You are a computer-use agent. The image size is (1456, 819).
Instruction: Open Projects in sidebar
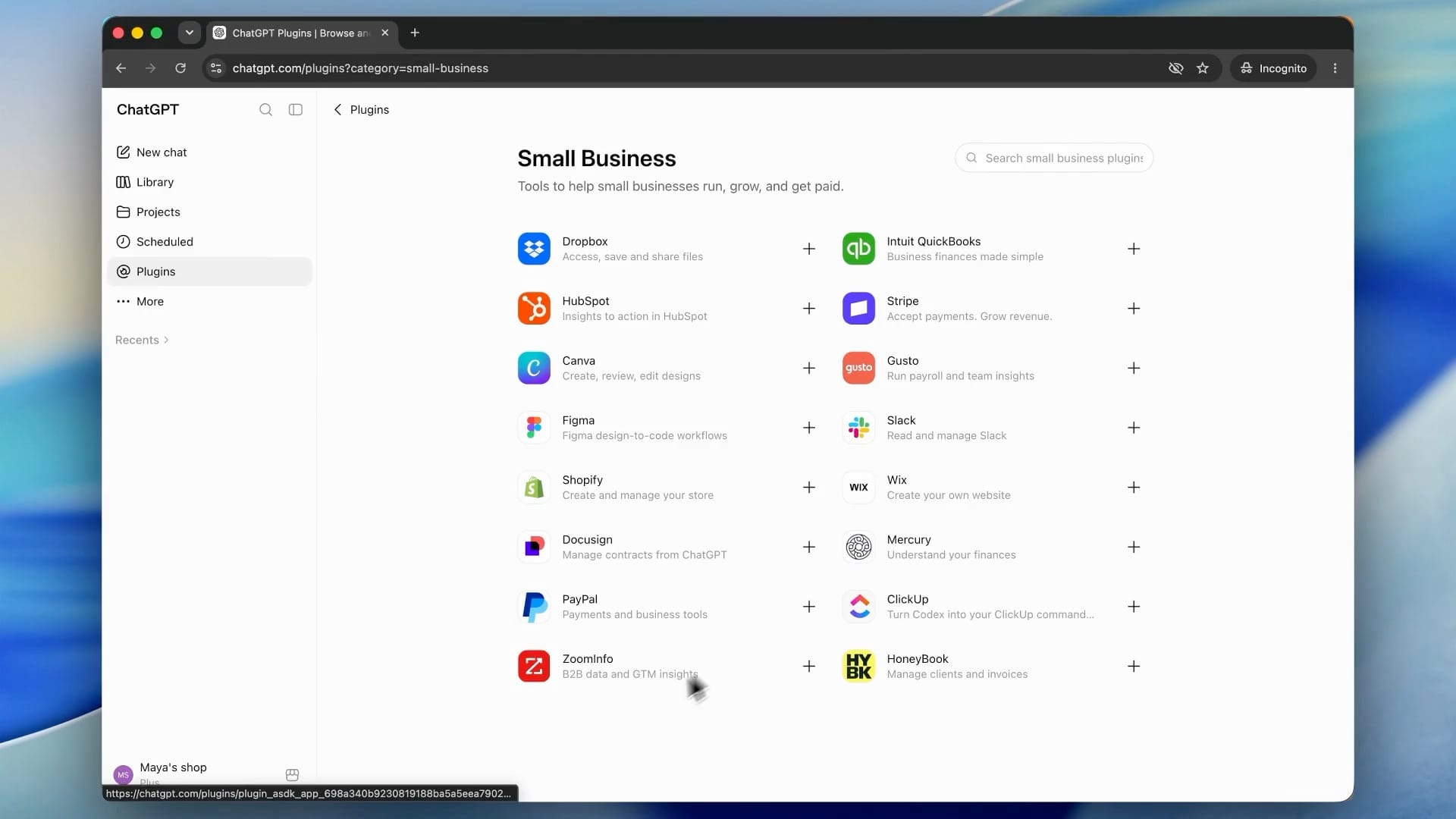[209, 212]
